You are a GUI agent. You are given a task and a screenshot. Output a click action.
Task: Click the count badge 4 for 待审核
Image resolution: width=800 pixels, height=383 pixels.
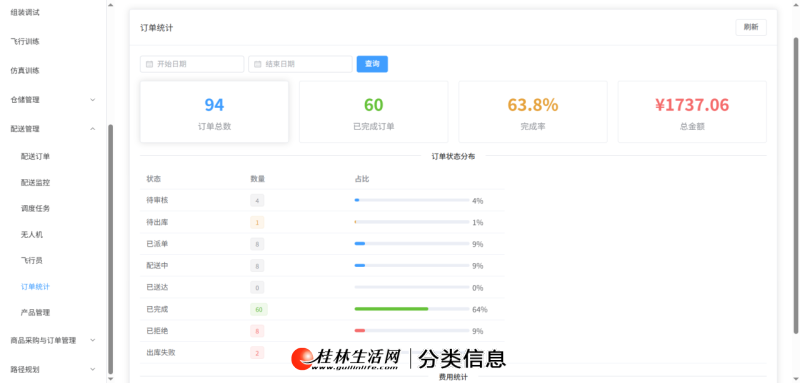click(257, 200)
